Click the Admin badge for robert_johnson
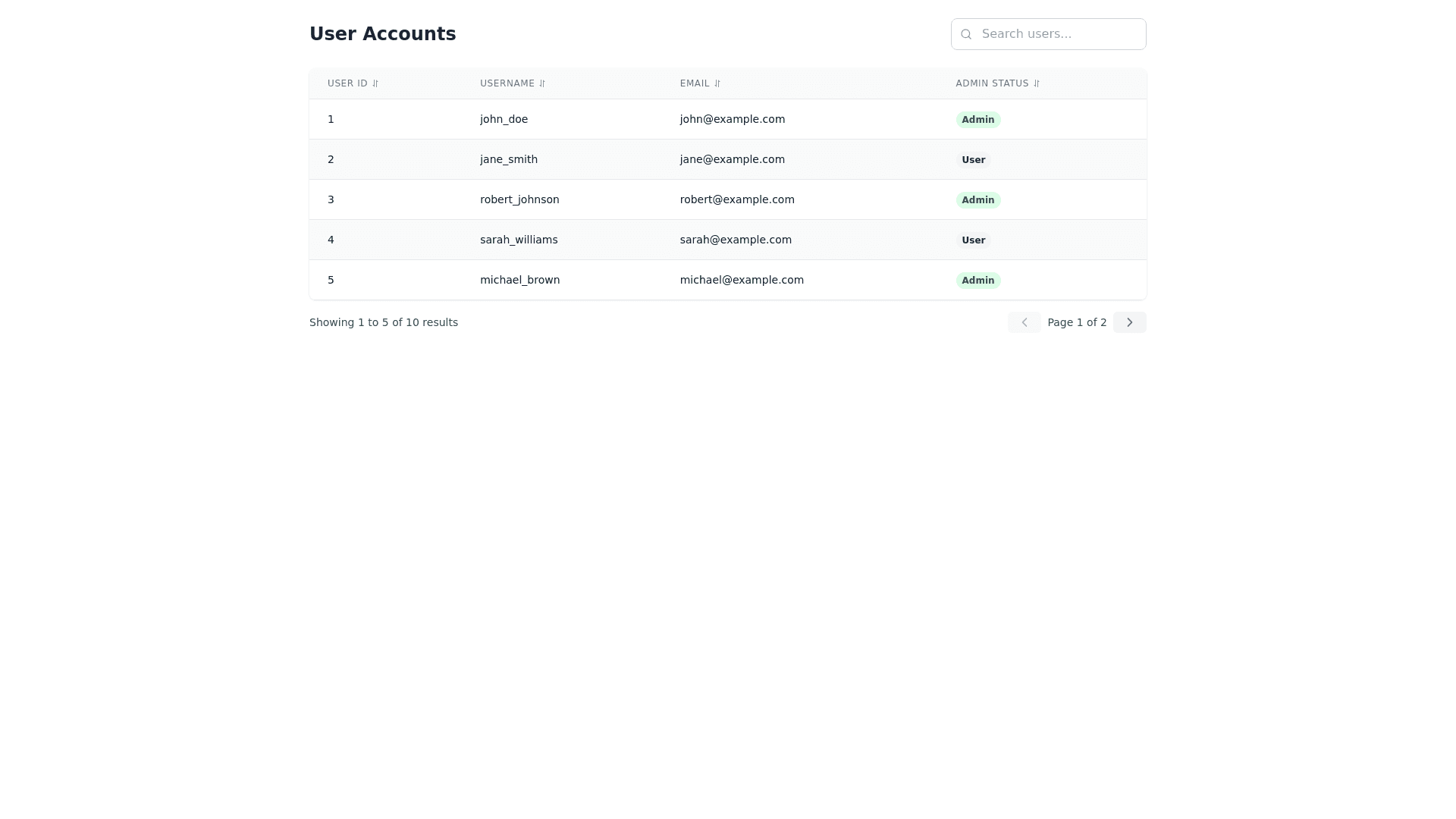The image size is (1456, 819). tap(977, 200)
